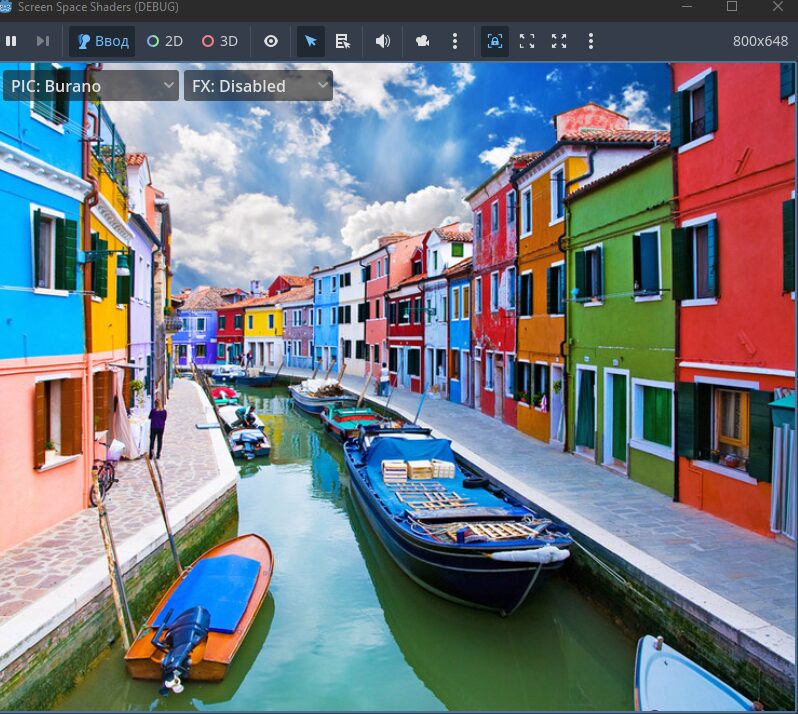Click the Godot icon in title bar

tap(5, 7)
